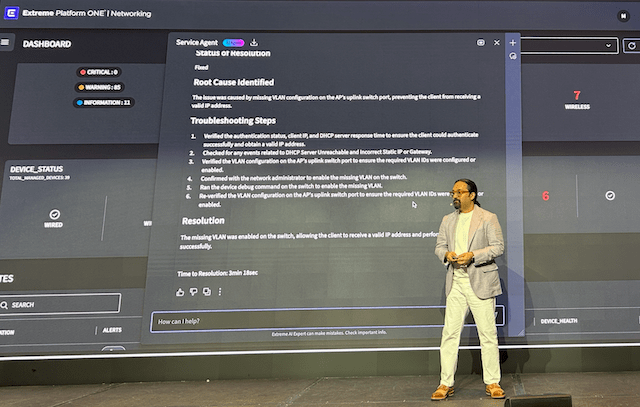Click the Troubleshooting Steps heading
This screenshot has width=640, height=407.
pos(233,120)
